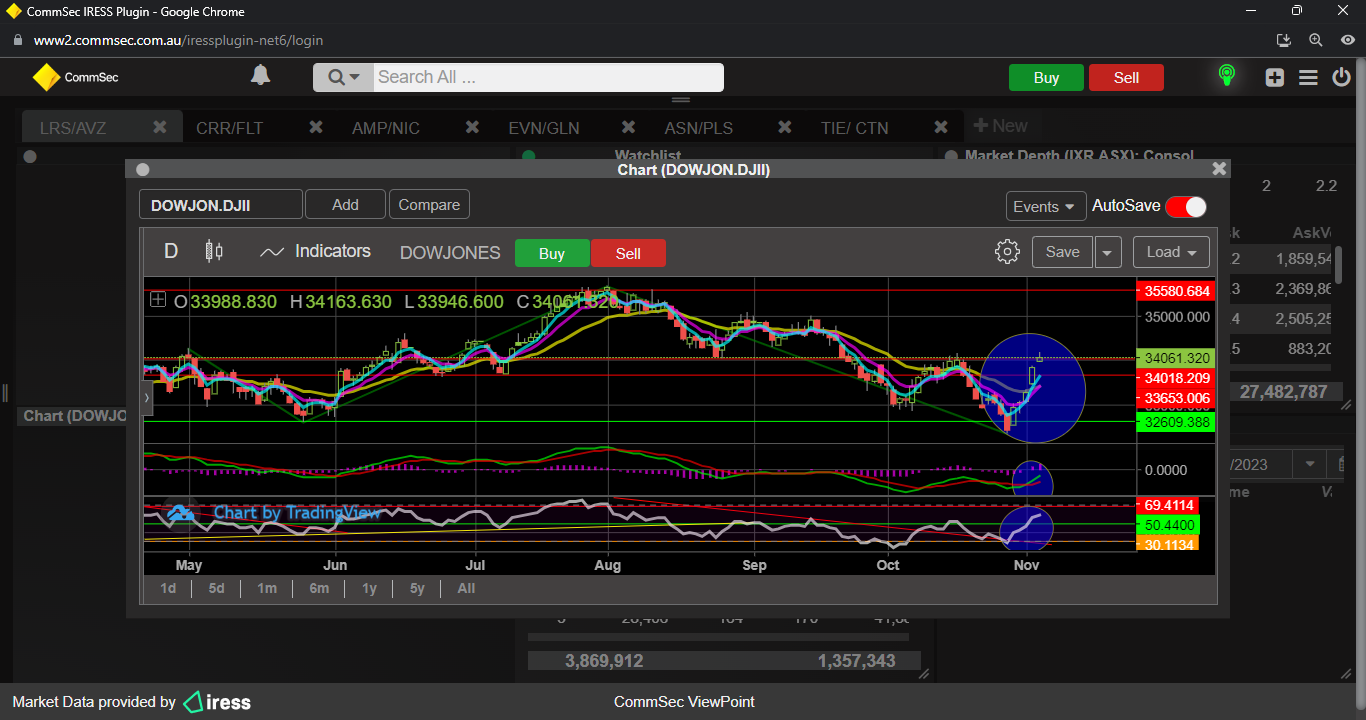Focus the Search All input field

click(548, 77)
